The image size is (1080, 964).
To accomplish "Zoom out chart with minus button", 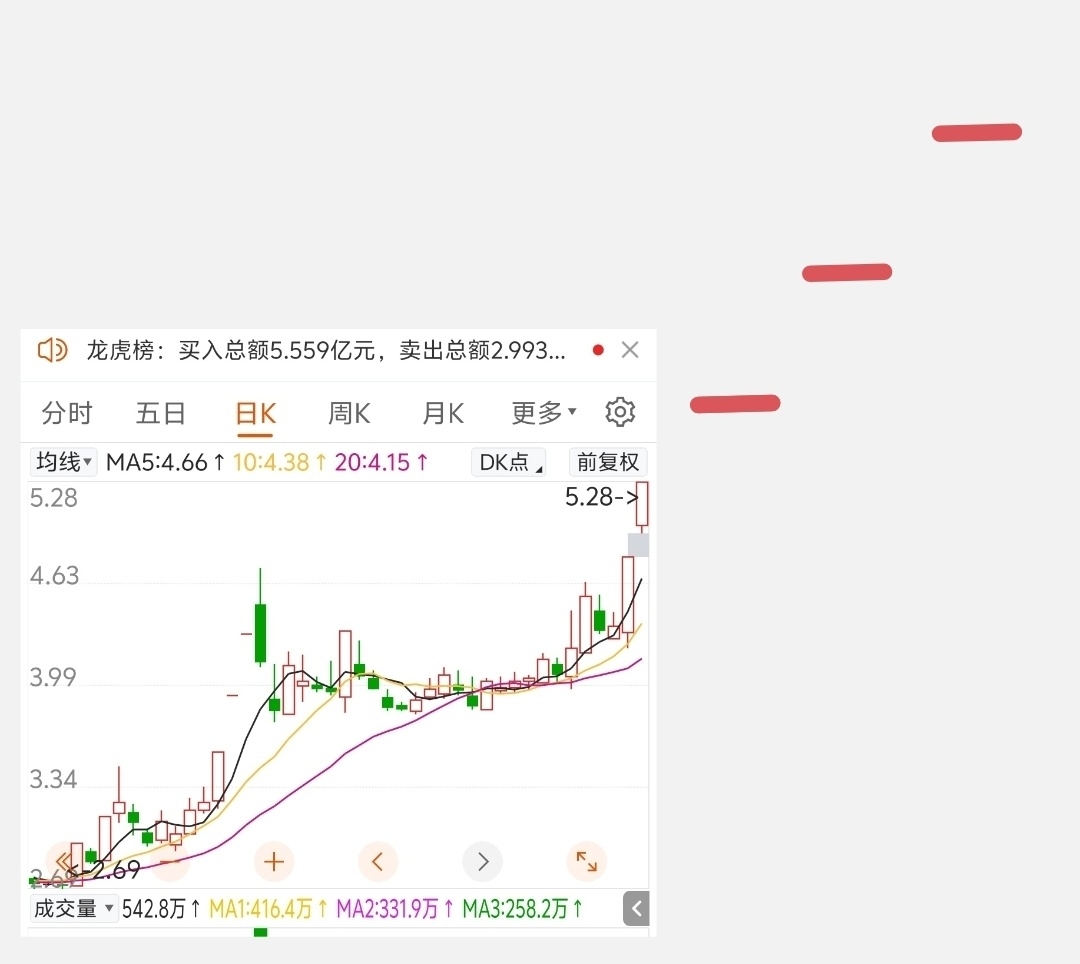I will pyautogui.click(x=169, y=861).
